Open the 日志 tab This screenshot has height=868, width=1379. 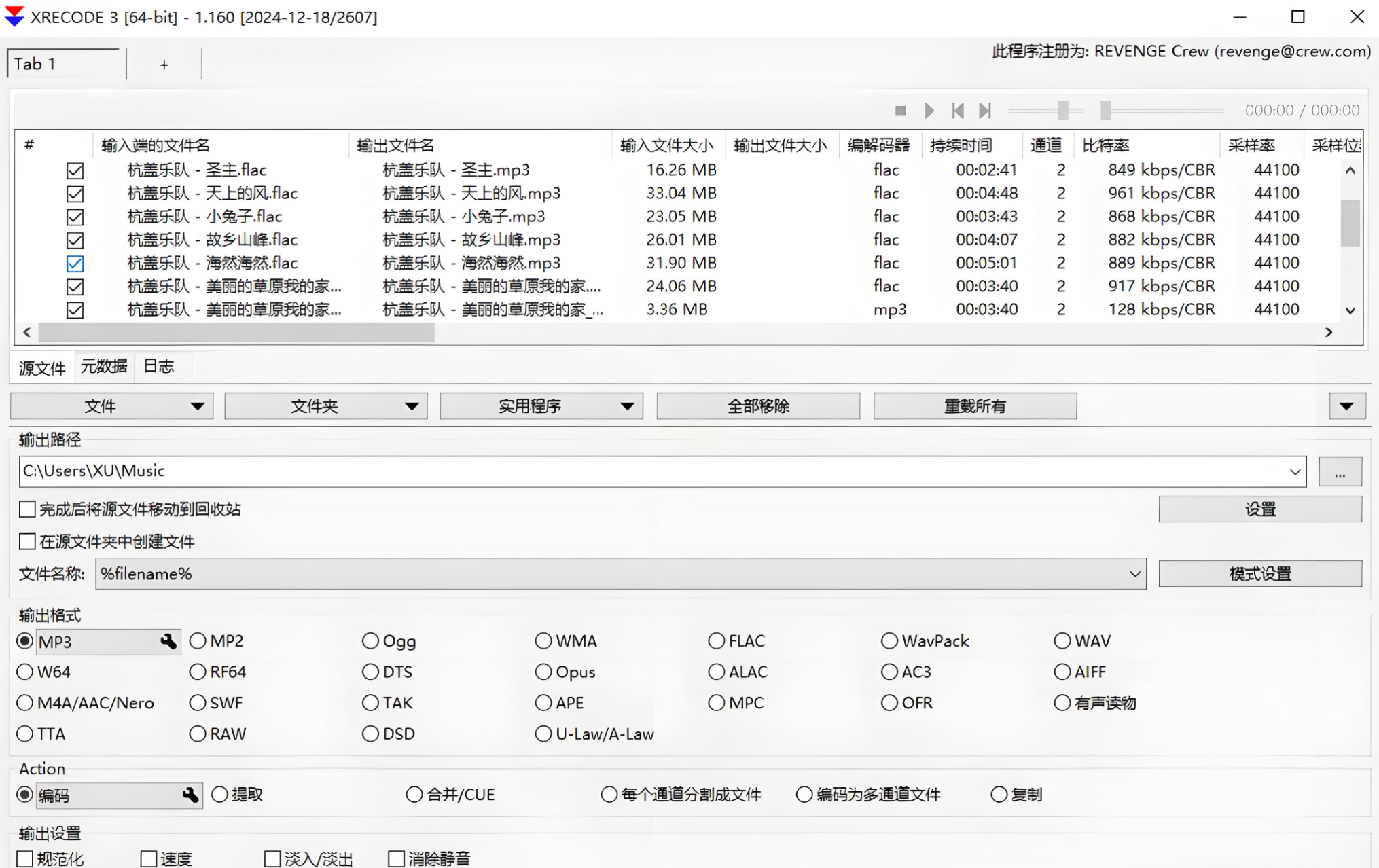(x=159, y=367)
